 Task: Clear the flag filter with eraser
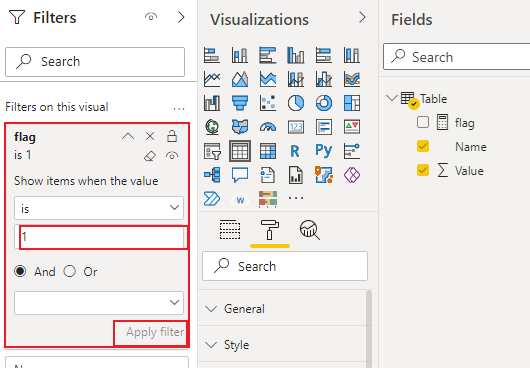click(150, 156)
